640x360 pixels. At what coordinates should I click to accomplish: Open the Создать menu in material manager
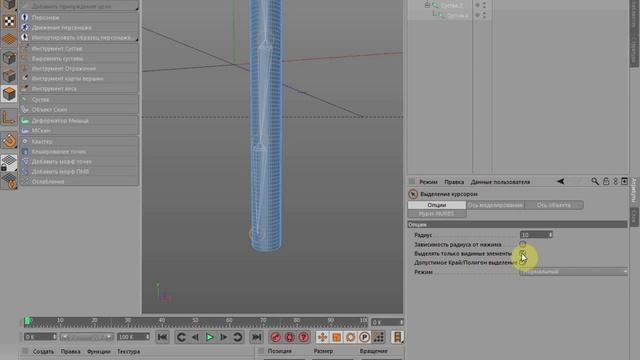43,351
